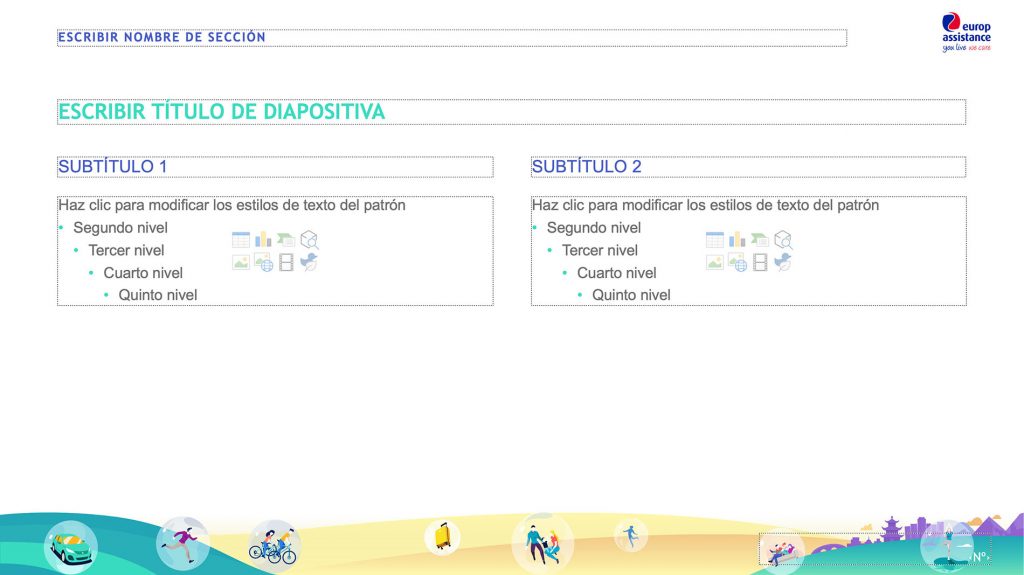
Task: Insert a video in the Subtítulo 1 content placeholder
Action: pos(286,263)
